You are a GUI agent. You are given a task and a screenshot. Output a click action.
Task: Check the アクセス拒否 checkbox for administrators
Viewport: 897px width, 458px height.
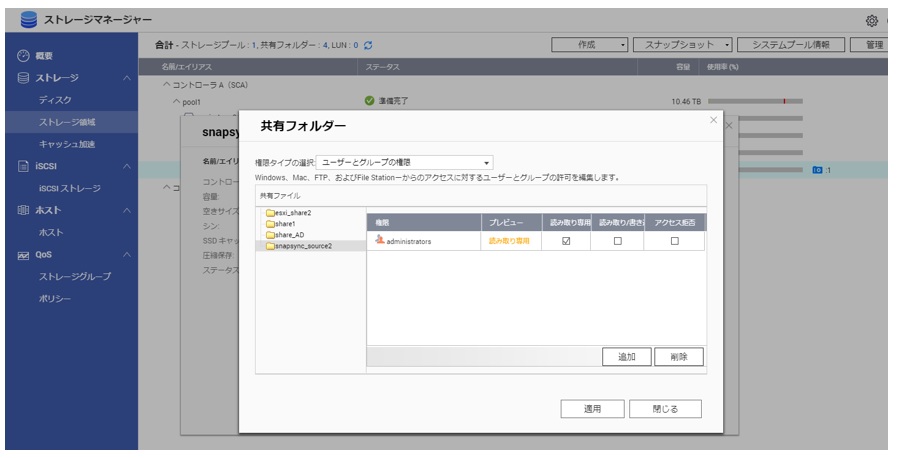click(x=674, y=241)
